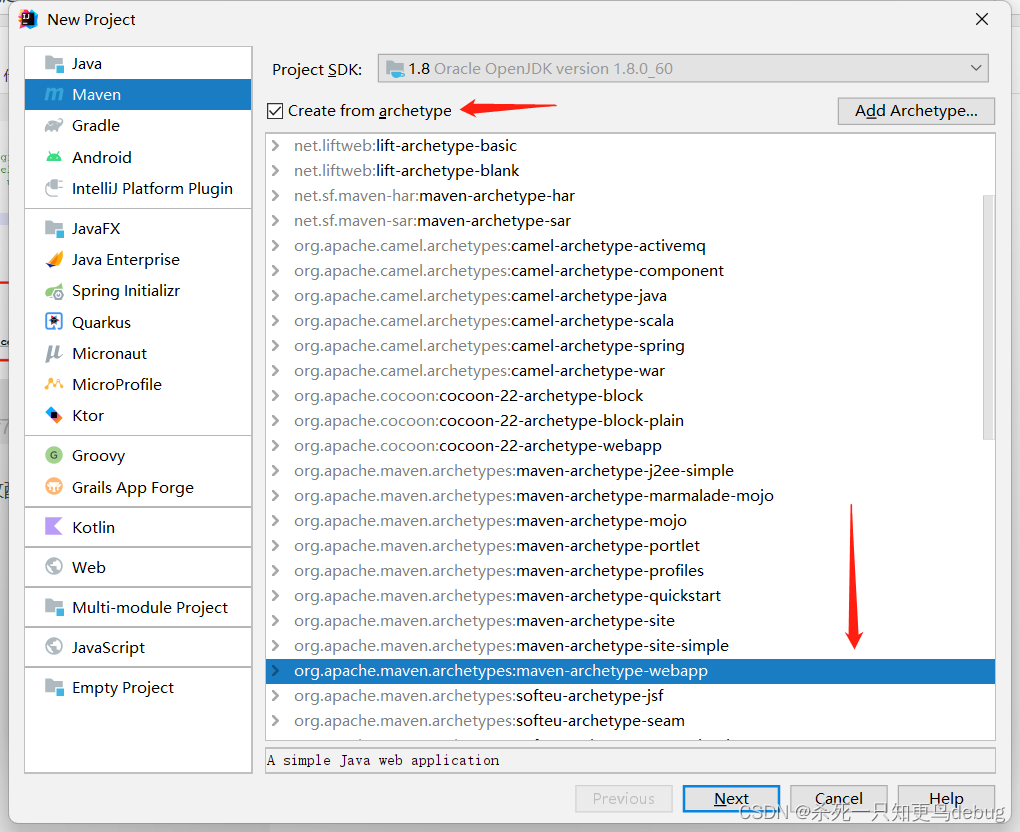Click the disabled Previous button
Image resolution: width=1020 pixels, height=832 pixels.
click(623, 798)
